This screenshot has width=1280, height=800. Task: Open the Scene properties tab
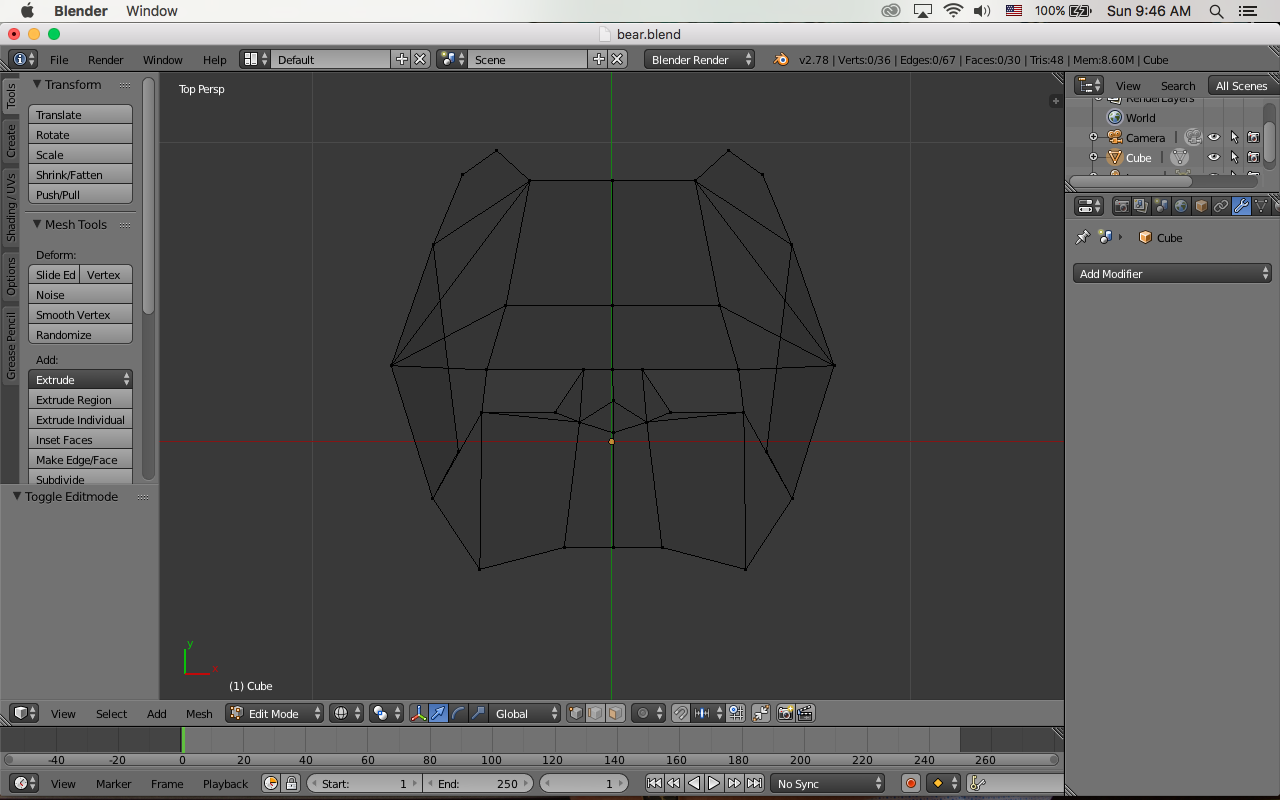[1161, 206]
